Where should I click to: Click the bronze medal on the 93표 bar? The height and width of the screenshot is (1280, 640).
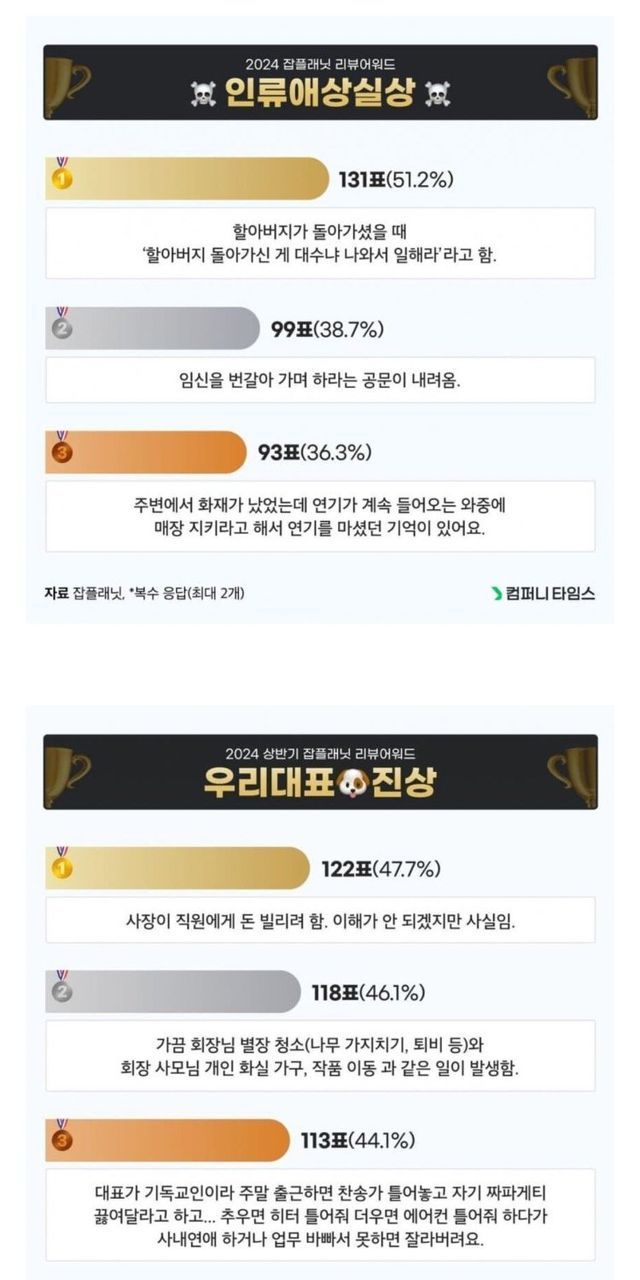(62, 451)
